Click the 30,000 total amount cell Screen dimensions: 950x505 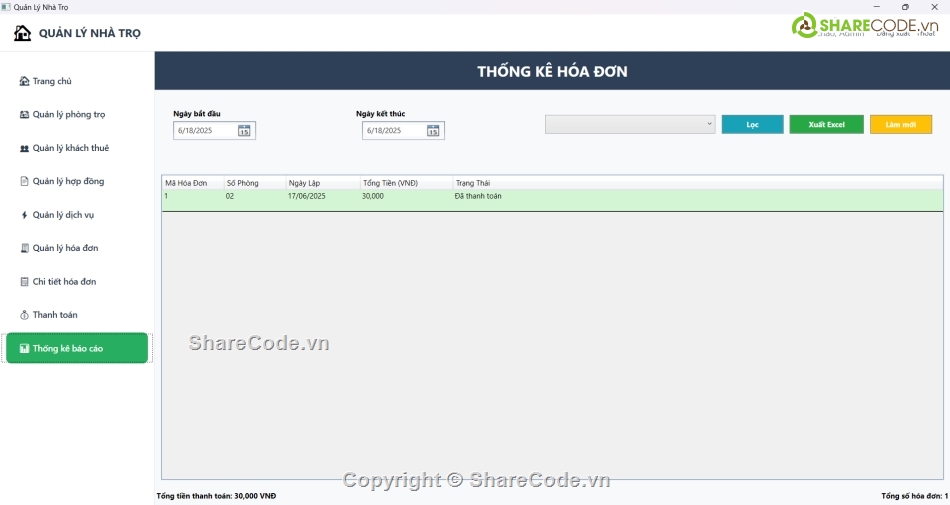tap(373, 196)
